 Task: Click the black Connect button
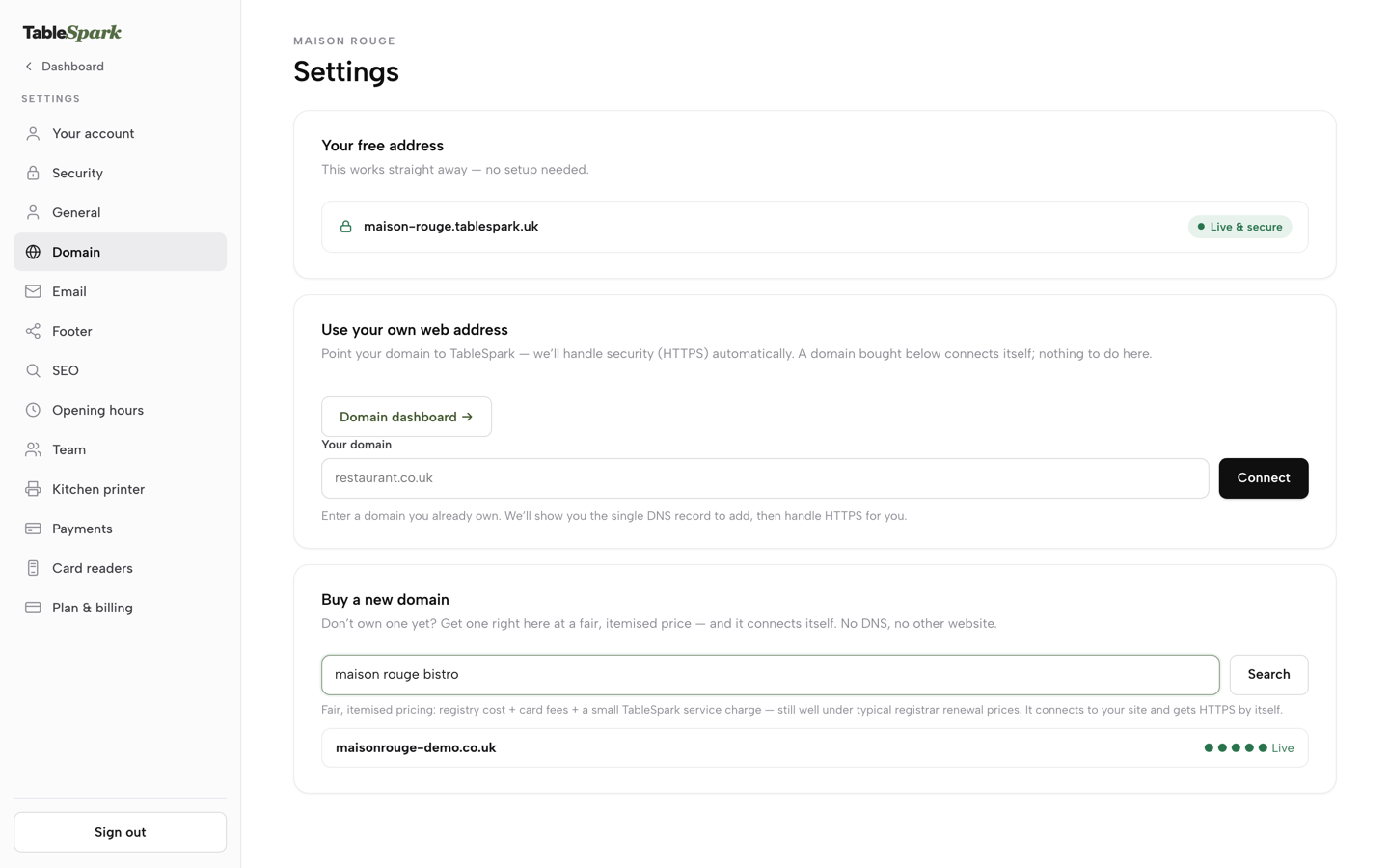tap(1264, 478)
